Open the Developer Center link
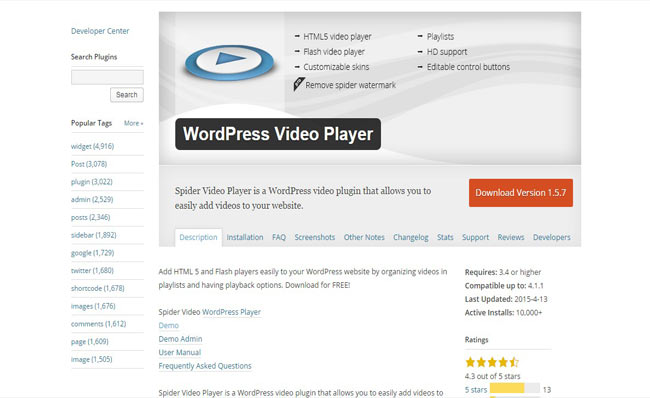This screenshot has width=650, height=398. (x=100, y=31)
